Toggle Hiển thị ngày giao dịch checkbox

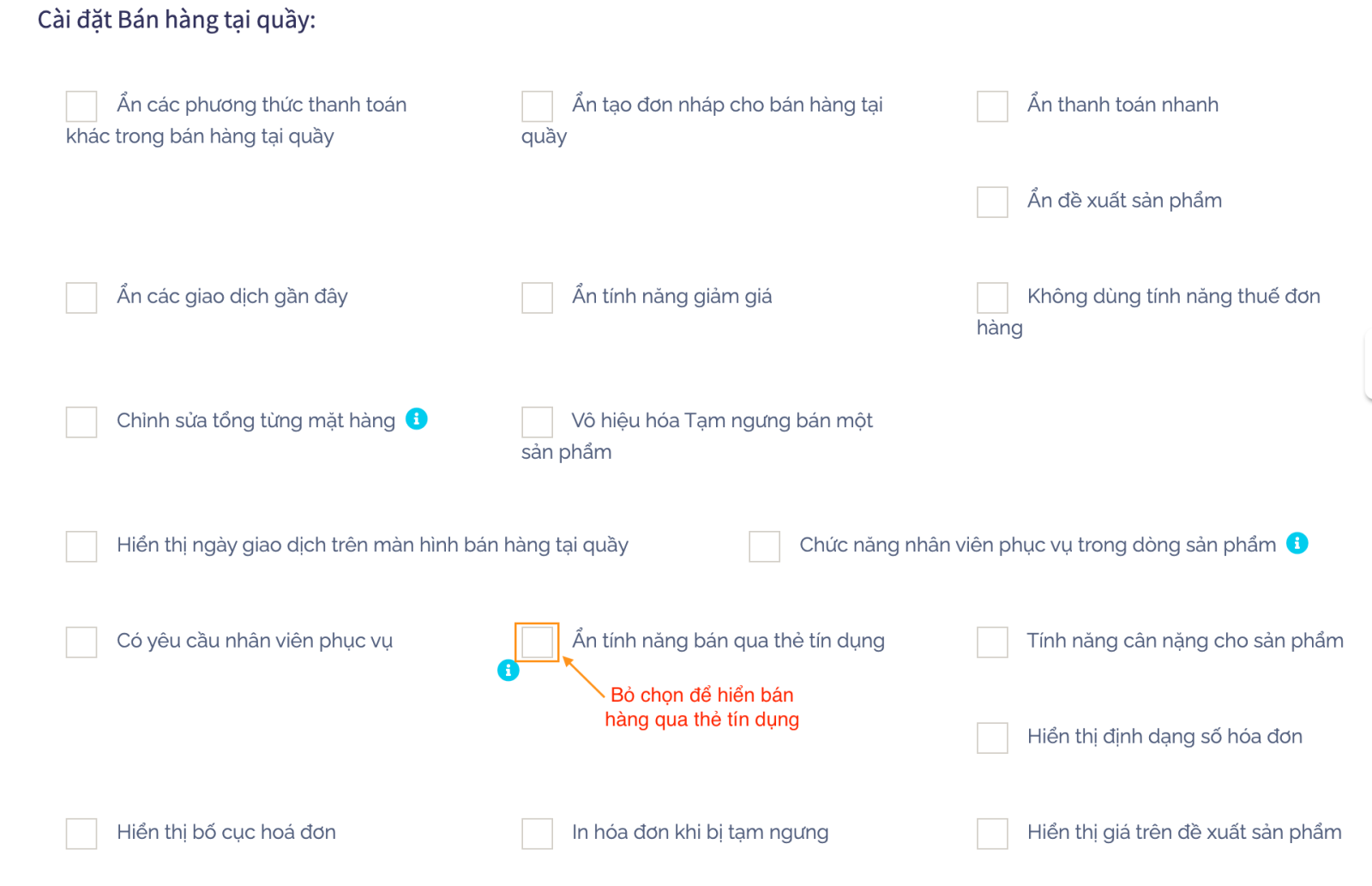[81, 546]
